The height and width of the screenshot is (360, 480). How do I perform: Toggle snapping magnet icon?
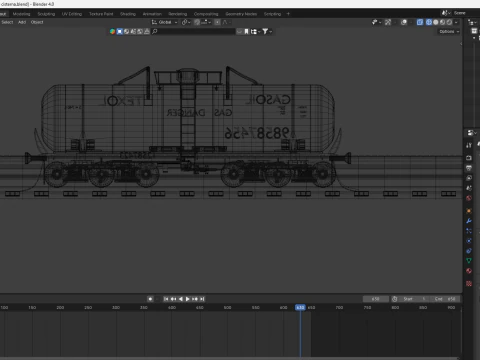[197, 22]
